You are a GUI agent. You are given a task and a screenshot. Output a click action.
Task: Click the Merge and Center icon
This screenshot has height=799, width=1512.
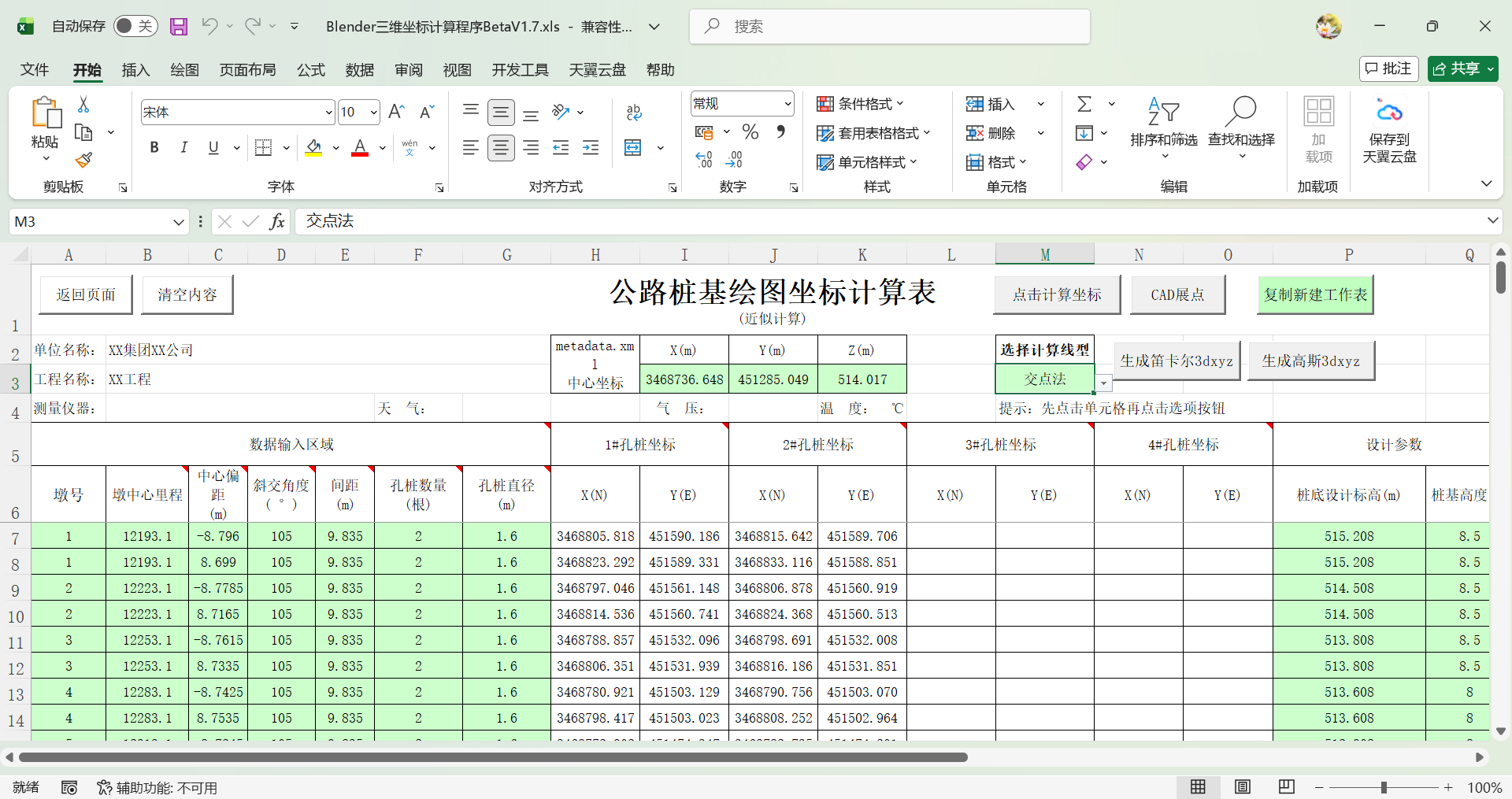point(633,148)
